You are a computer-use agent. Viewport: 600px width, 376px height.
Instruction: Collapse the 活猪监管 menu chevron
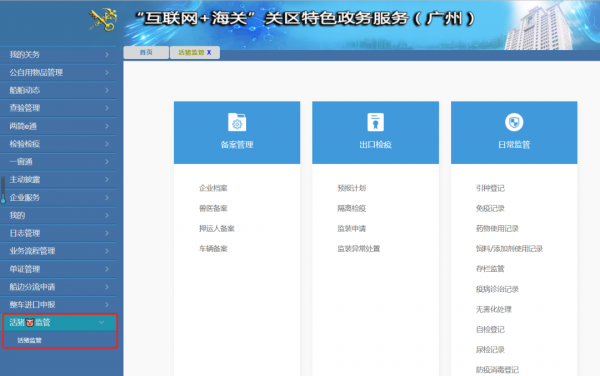[101, 322]
